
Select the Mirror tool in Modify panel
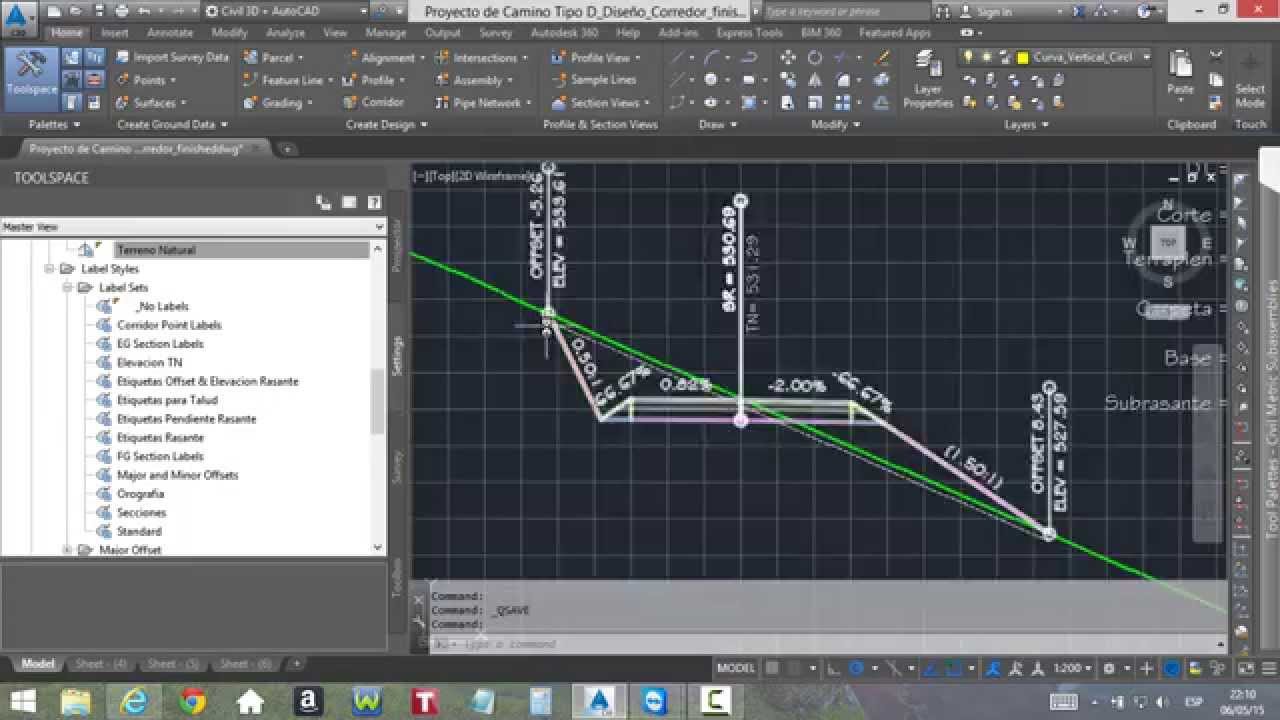point(815,80)
